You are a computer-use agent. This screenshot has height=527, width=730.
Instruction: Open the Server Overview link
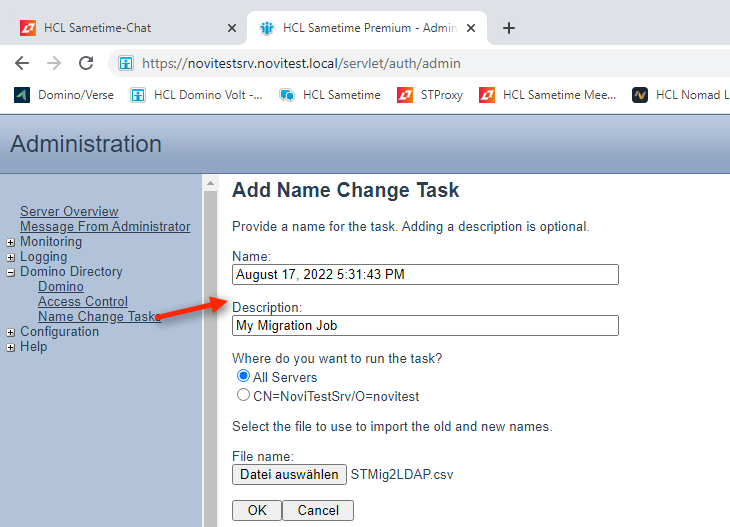click(x=69, y=211)
